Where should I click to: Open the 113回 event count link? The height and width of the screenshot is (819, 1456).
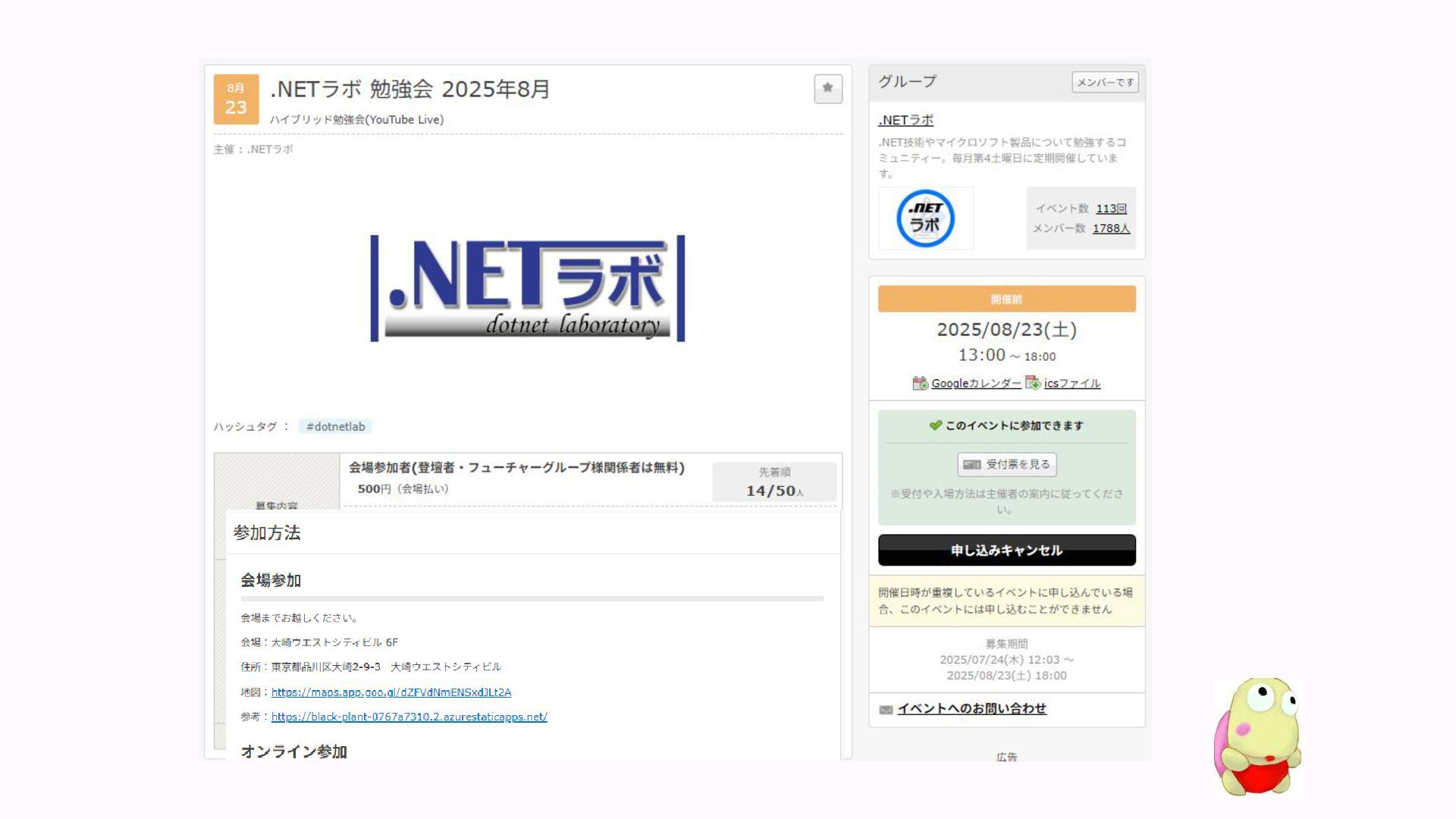pyautogui.click(x=1111, y=209)
